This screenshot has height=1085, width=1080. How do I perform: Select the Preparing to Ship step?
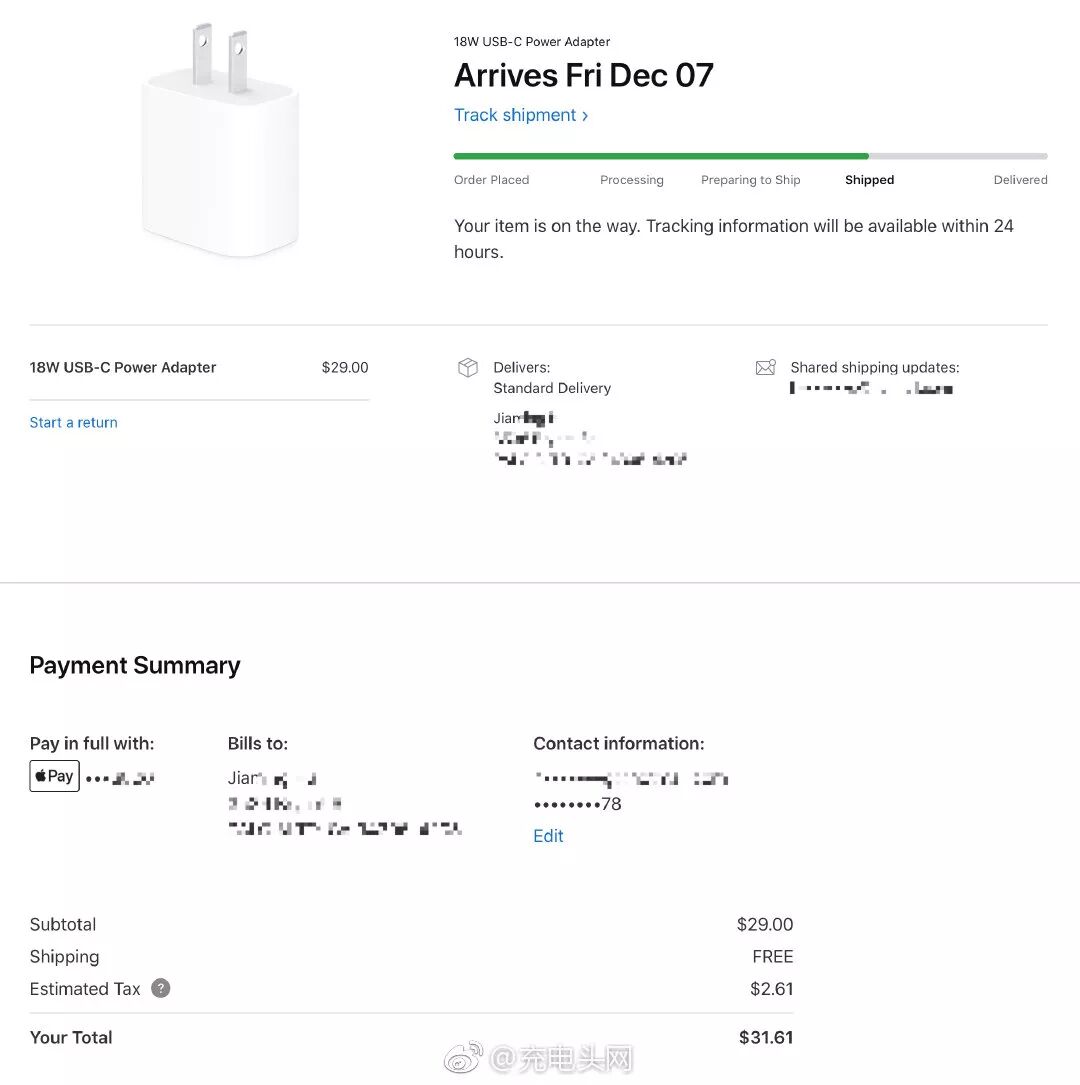[x=750, y=180]
